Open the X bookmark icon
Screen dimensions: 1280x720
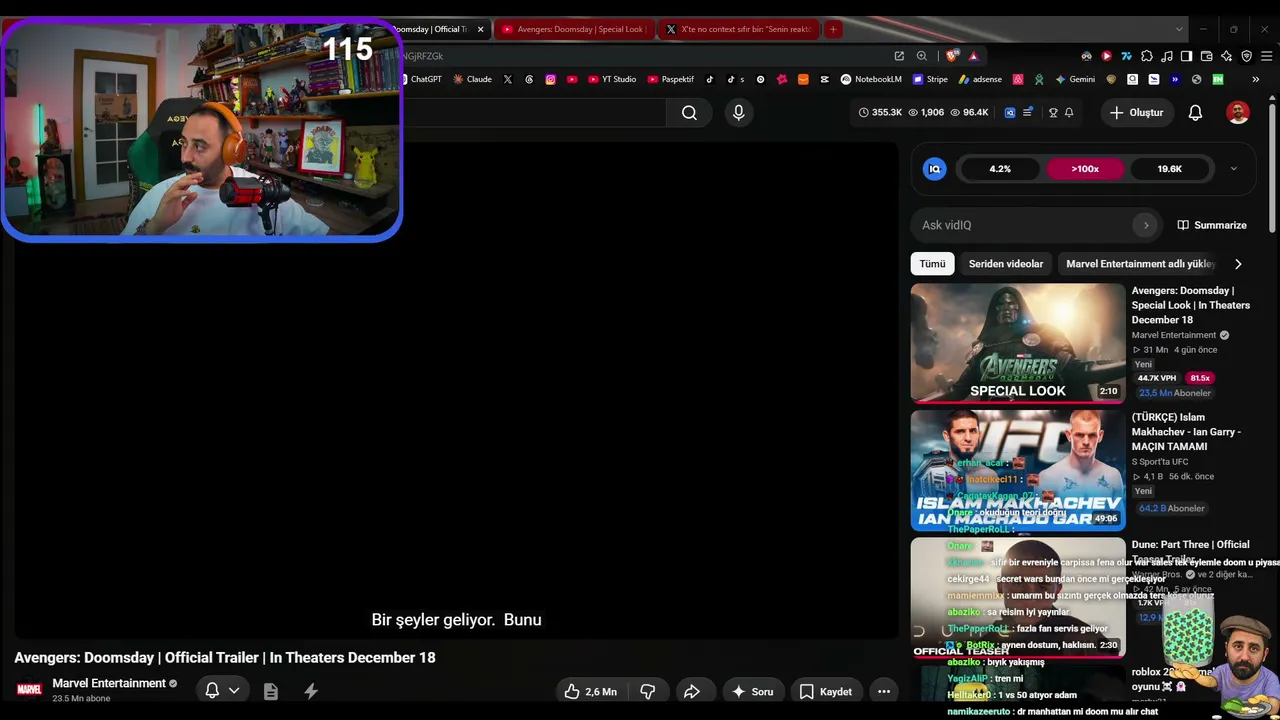coord(508,79)
